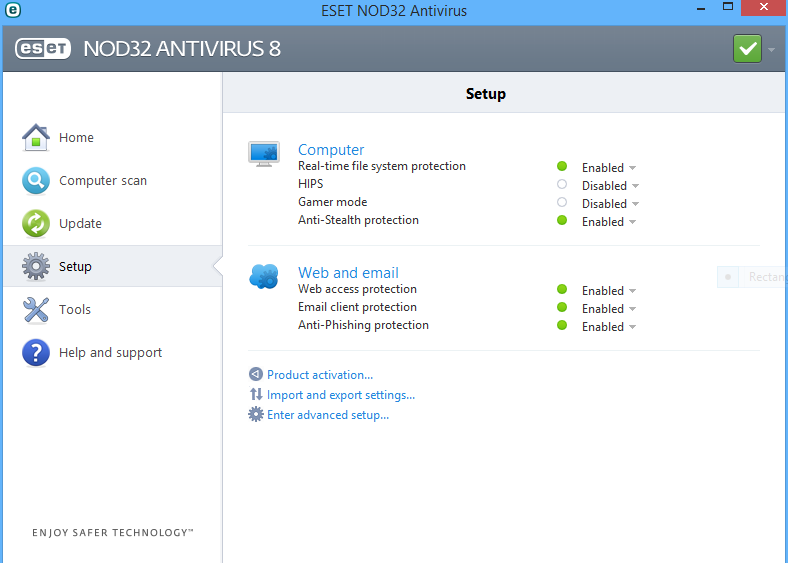Viewport: 788px width, 563px height.
Task: Click the Help and support question-mark icon
Action: pyautogui.click(x=36, y=352)
